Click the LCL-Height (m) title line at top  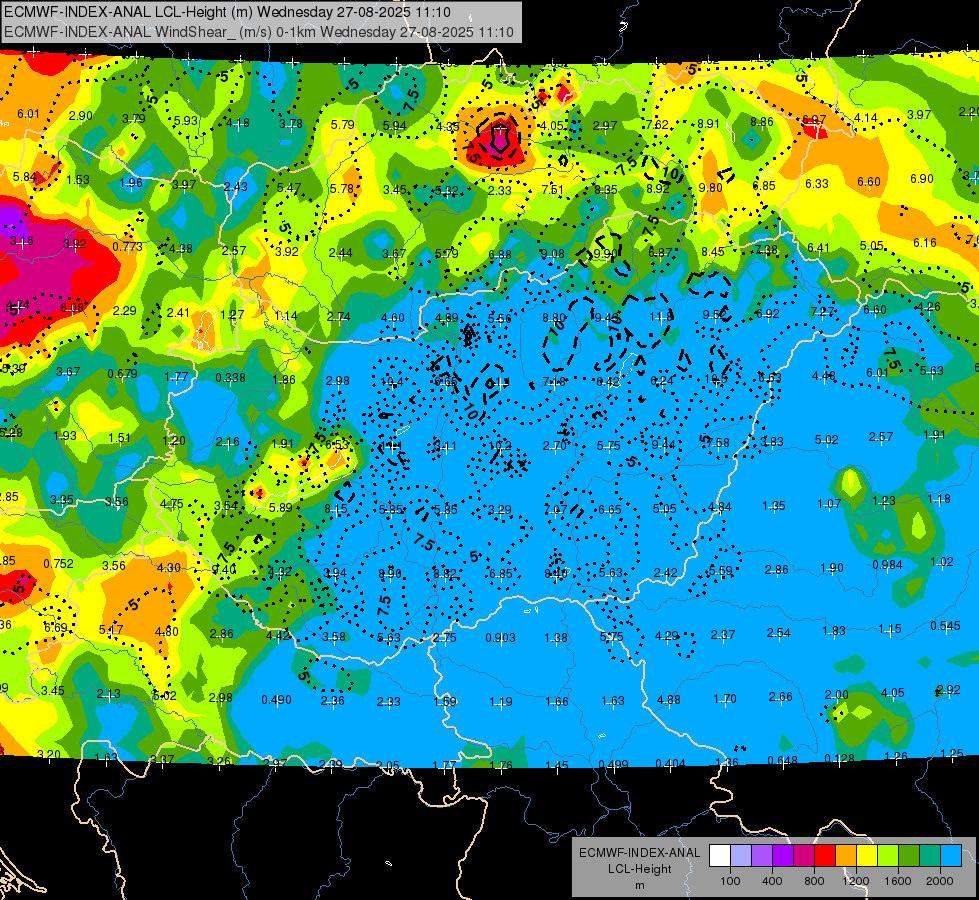[227, 12]
